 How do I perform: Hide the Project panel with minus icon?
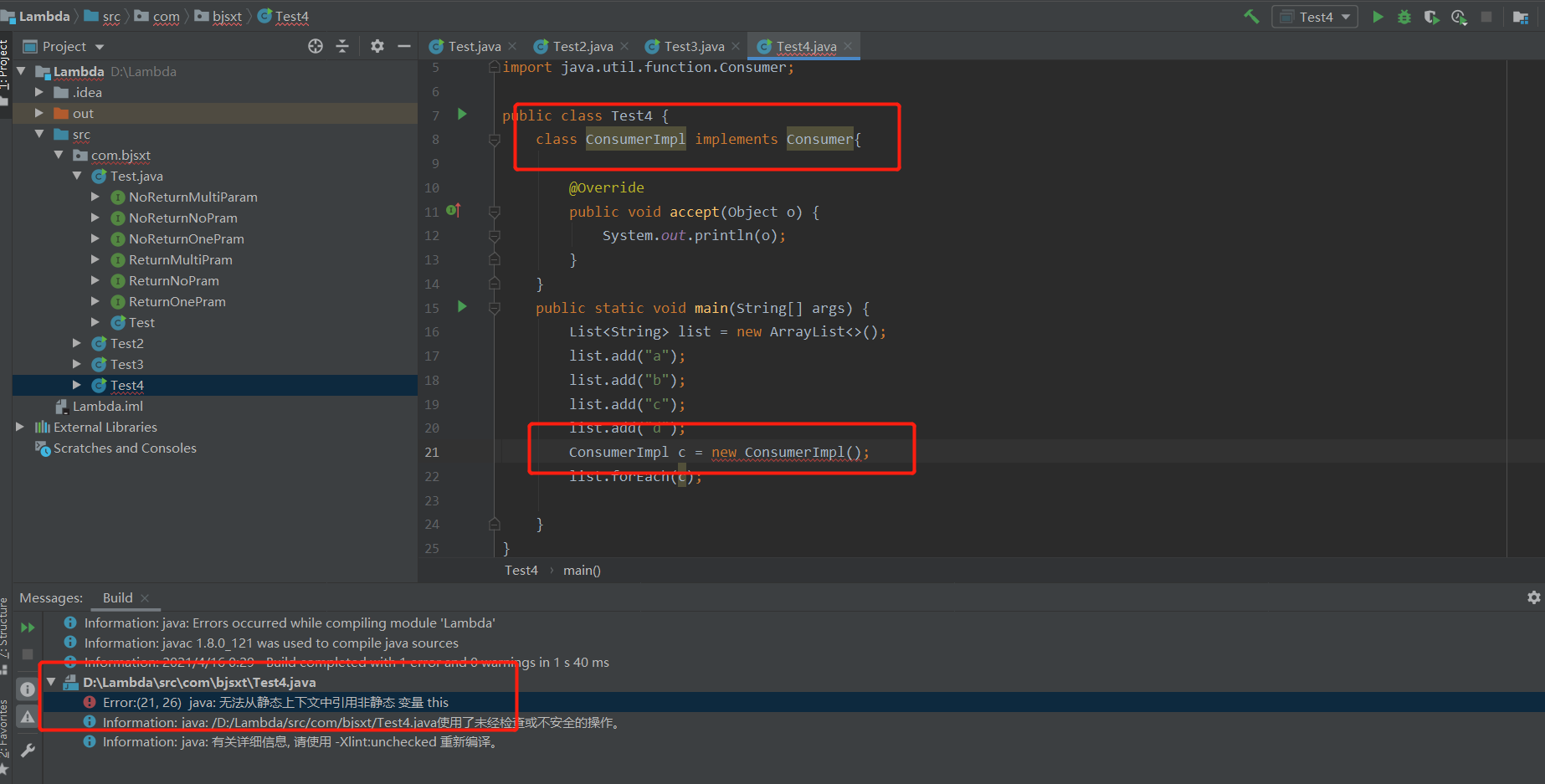point(404,46)
